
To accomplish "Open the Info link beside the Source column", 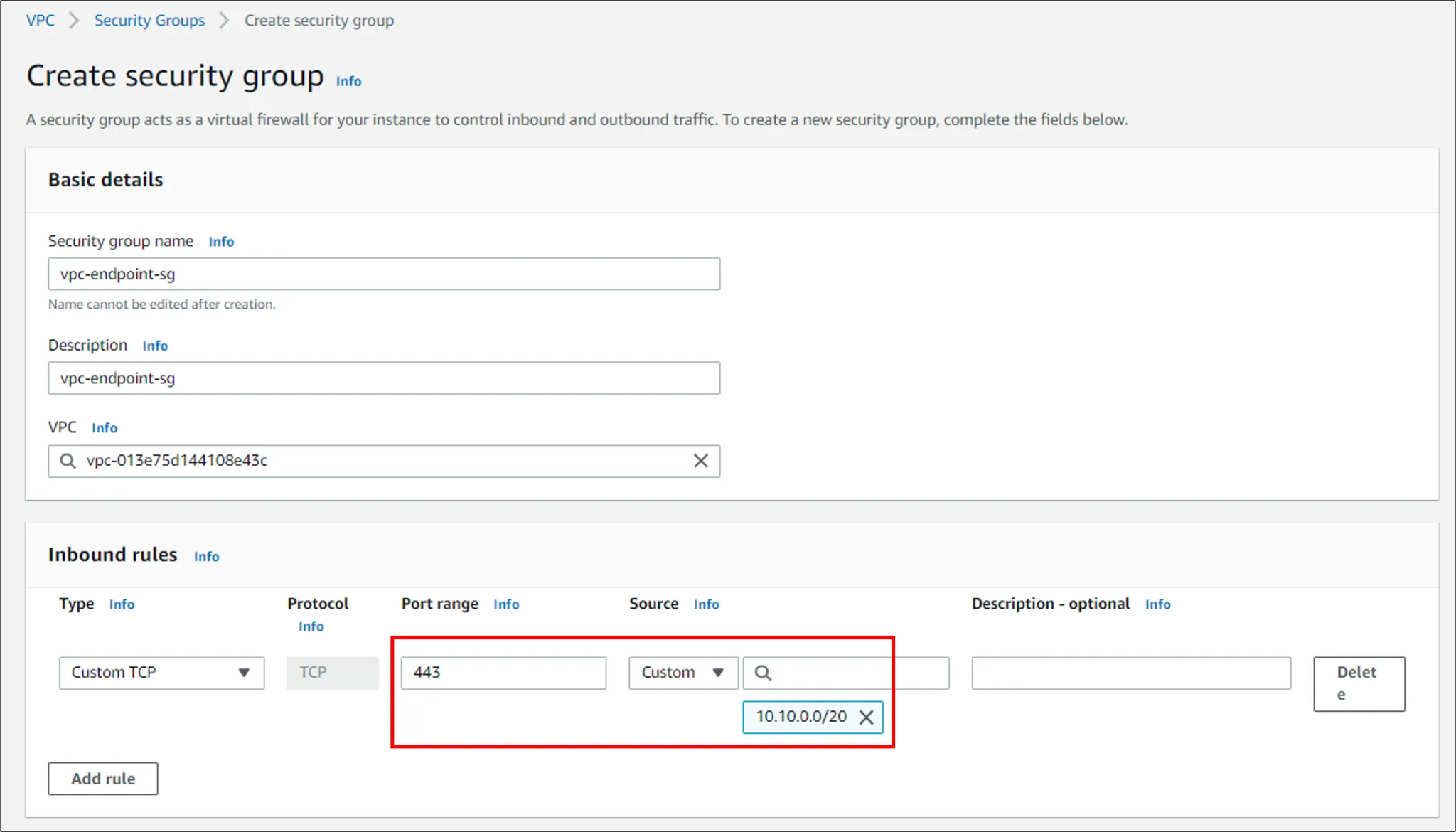I will point(706,604).
